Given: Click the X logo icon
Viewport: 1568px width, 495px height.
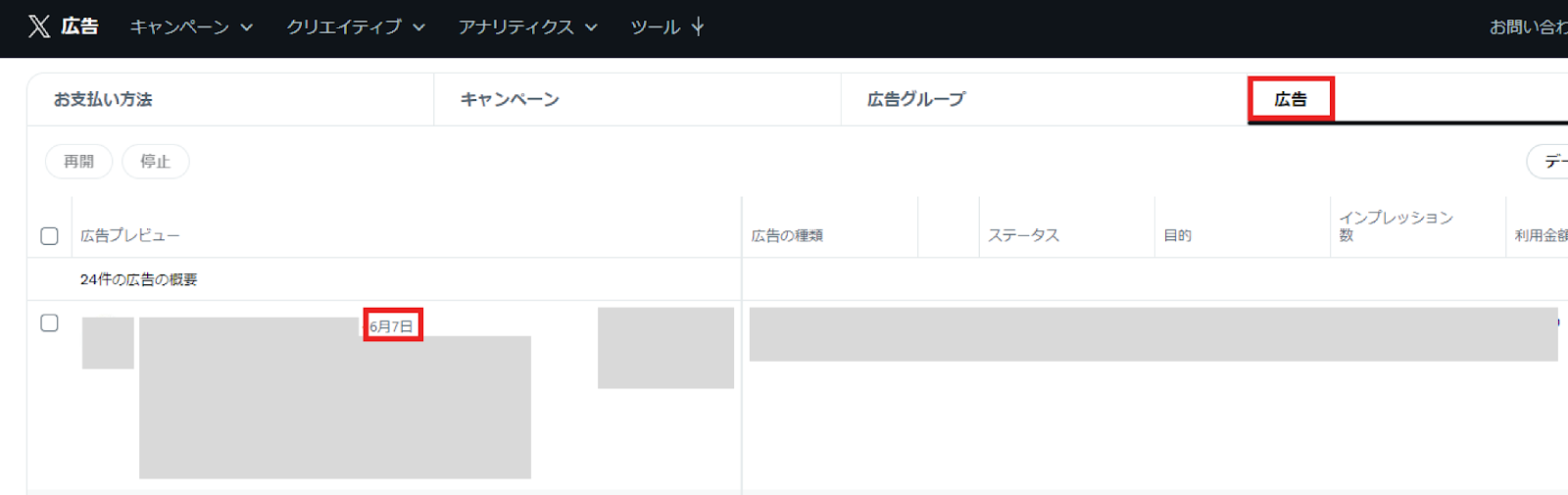Looking at the screenshot, I should click(39, 26).
